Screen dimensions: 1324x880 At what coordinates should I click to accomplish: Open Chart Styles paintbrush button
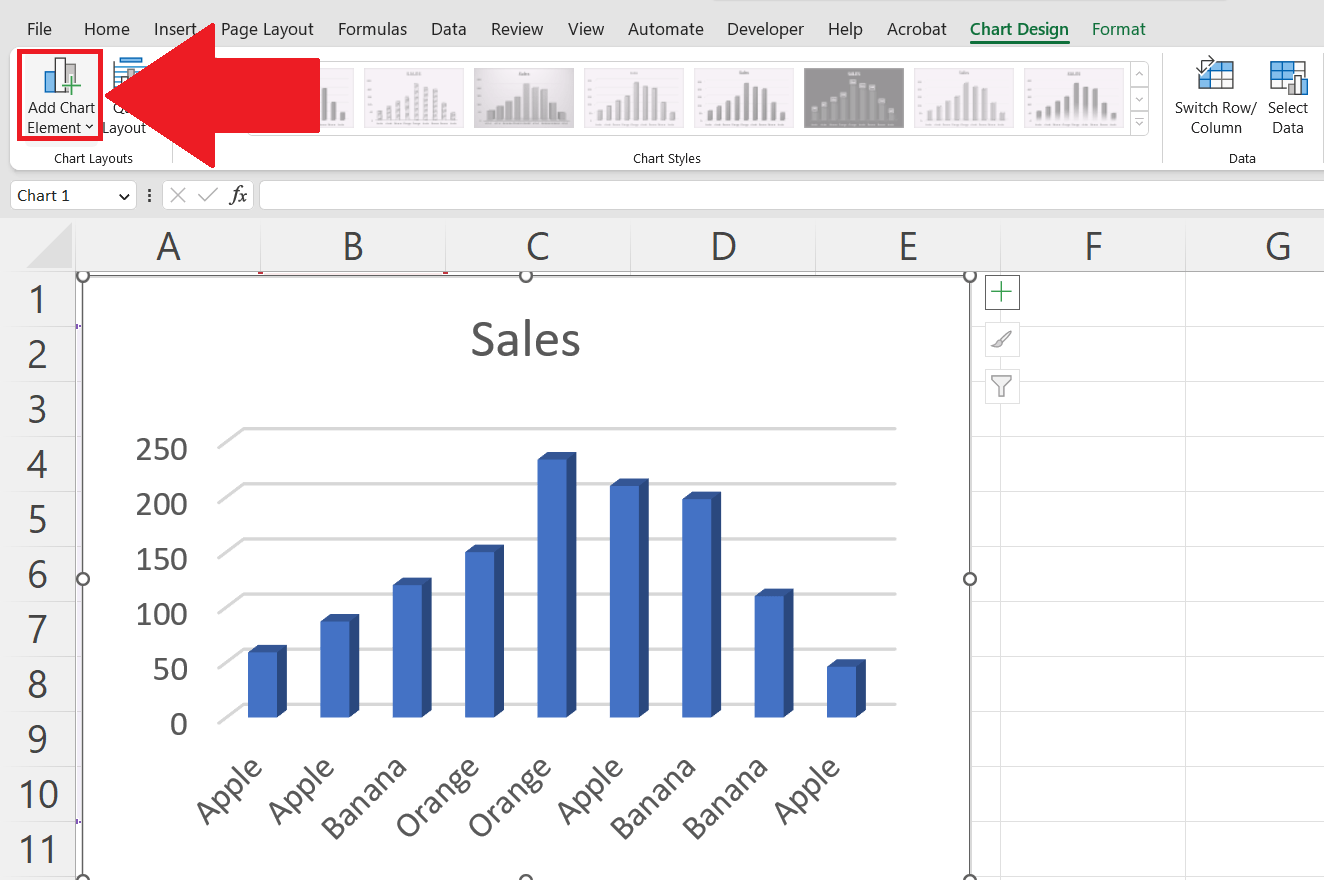tap(1002, 340)
